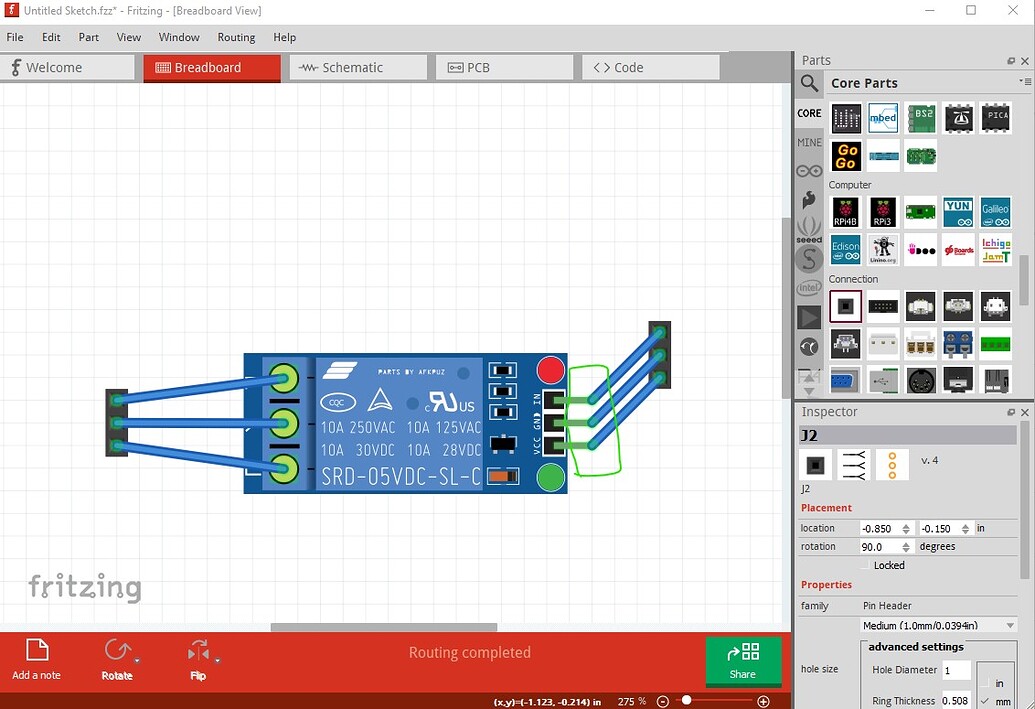The image size is (1035, 709).
Task: Pick the Arduino YUN part icon
Action: tap(958, 213)
